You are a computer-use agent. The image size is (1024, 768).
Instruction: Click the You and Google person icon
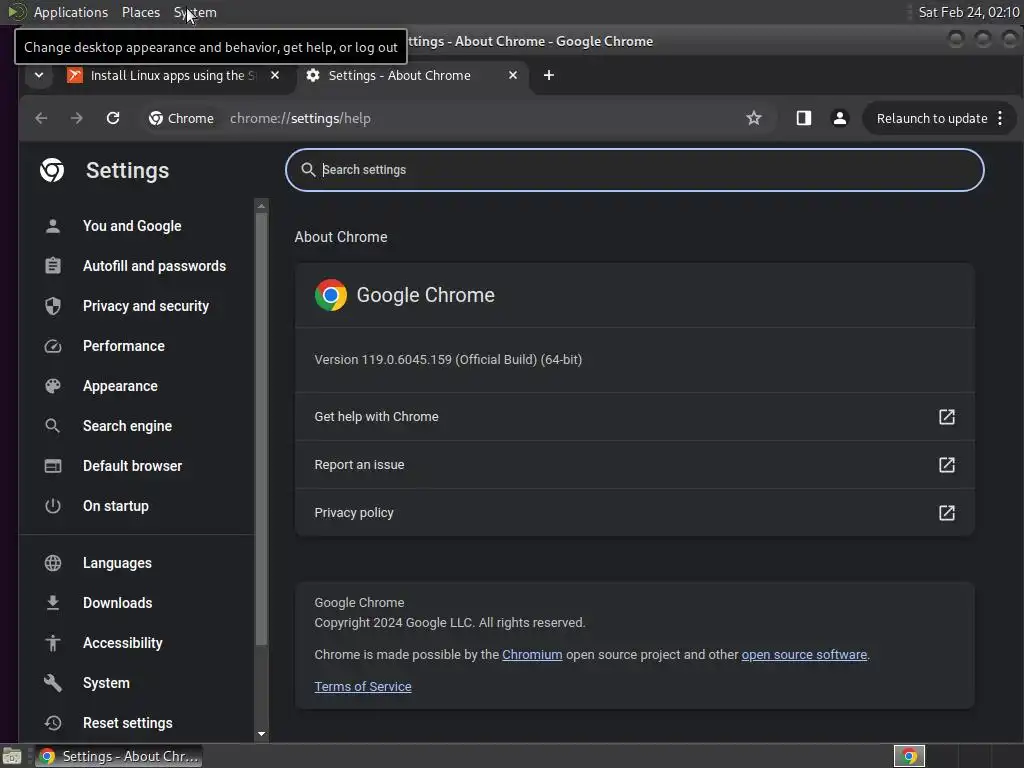click(53, 226)
